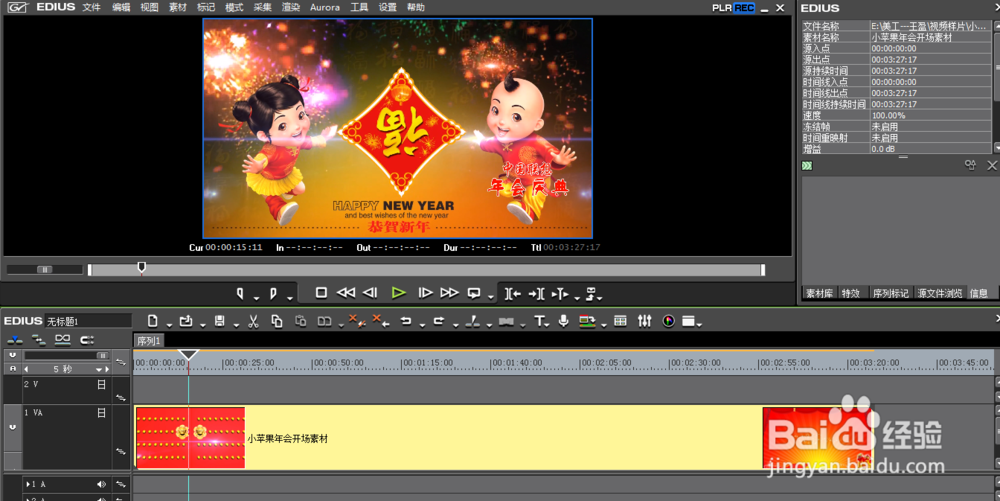Cut selection with the scissors icon
This screenshot has height=501, width=1000.
[x=253, y=321]
